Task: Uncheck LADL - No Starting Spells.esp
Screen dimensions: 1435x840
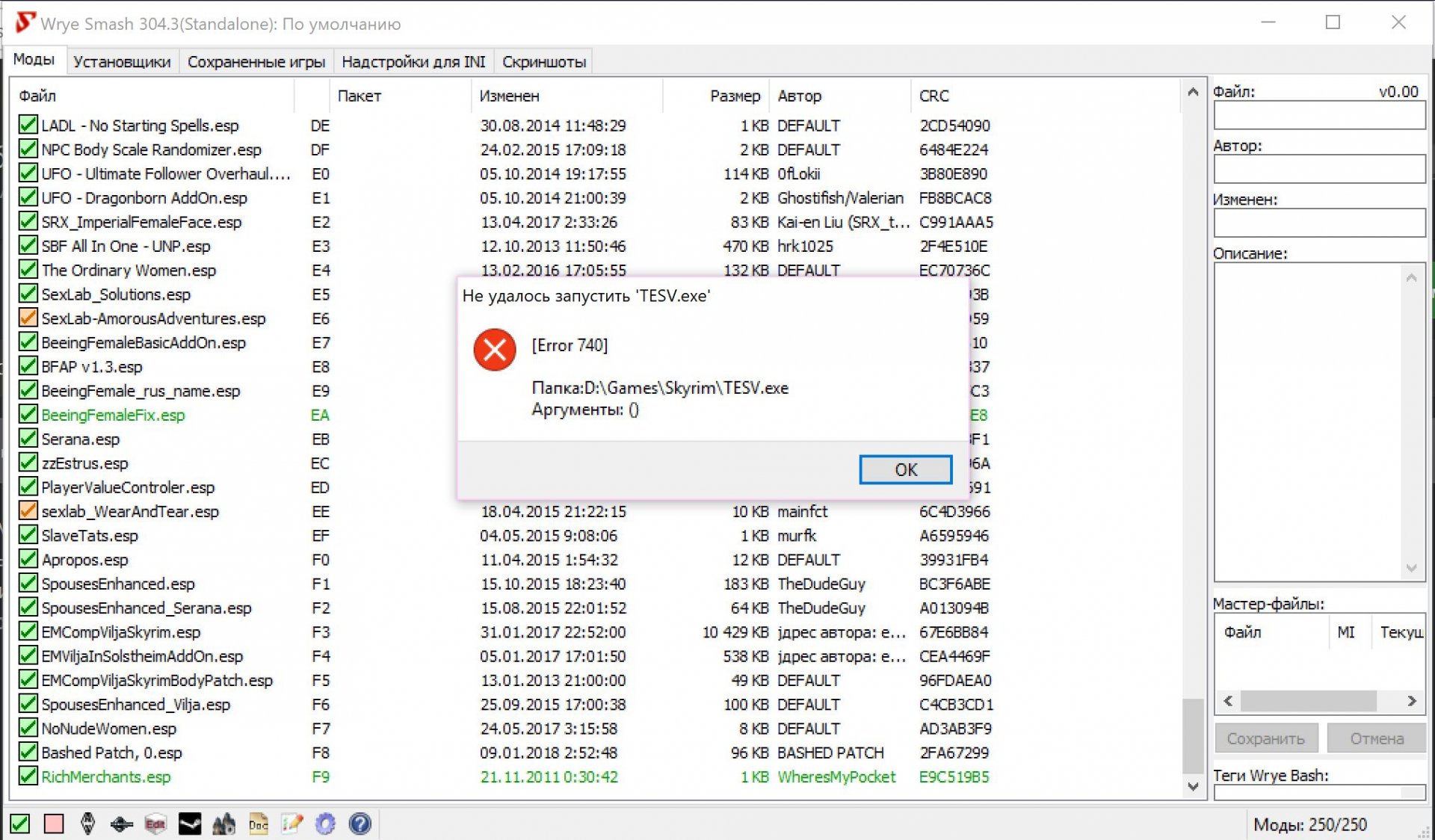Action: coord(28,125)
